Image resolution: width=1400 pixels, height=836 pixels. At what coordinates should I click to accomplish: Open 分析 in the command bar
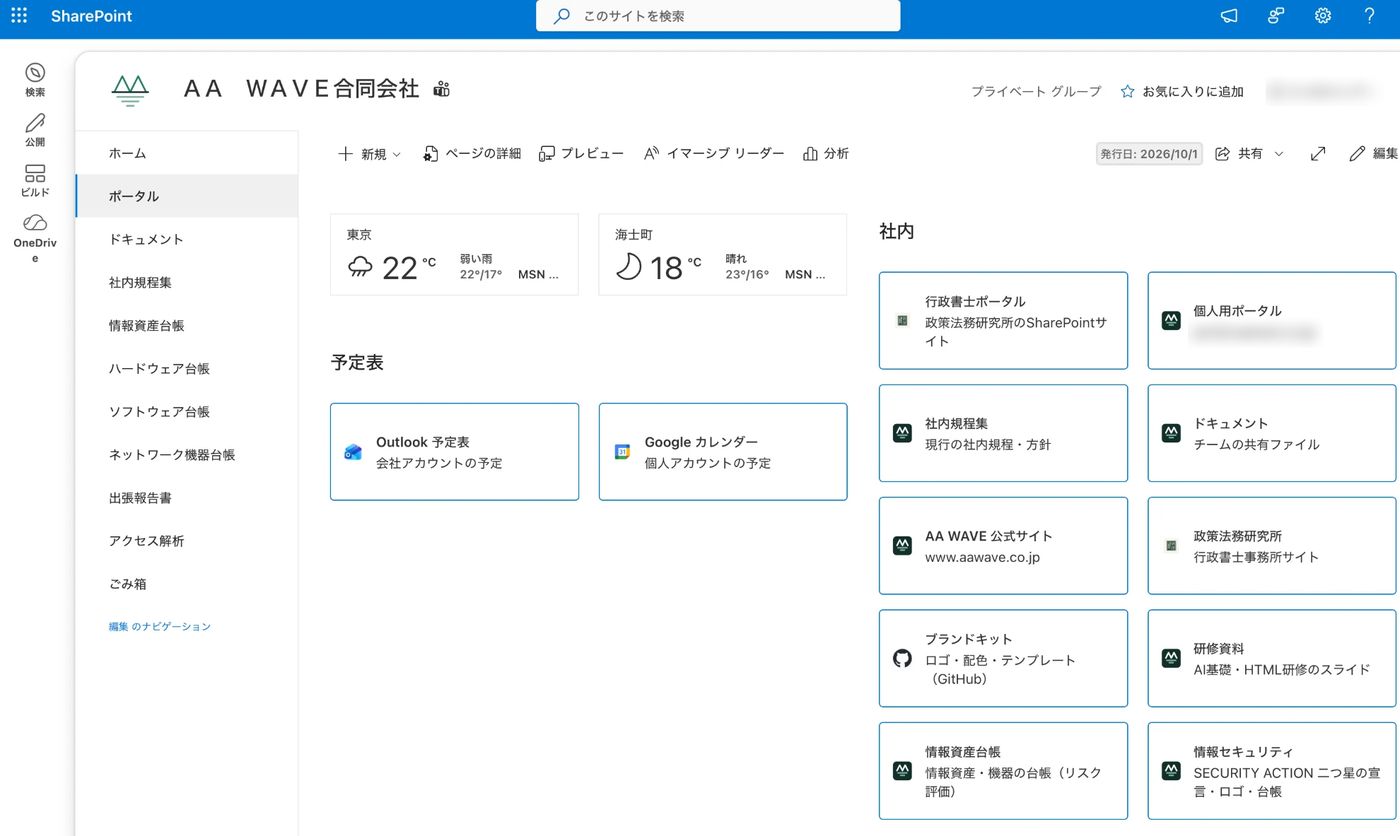point(826,153)
